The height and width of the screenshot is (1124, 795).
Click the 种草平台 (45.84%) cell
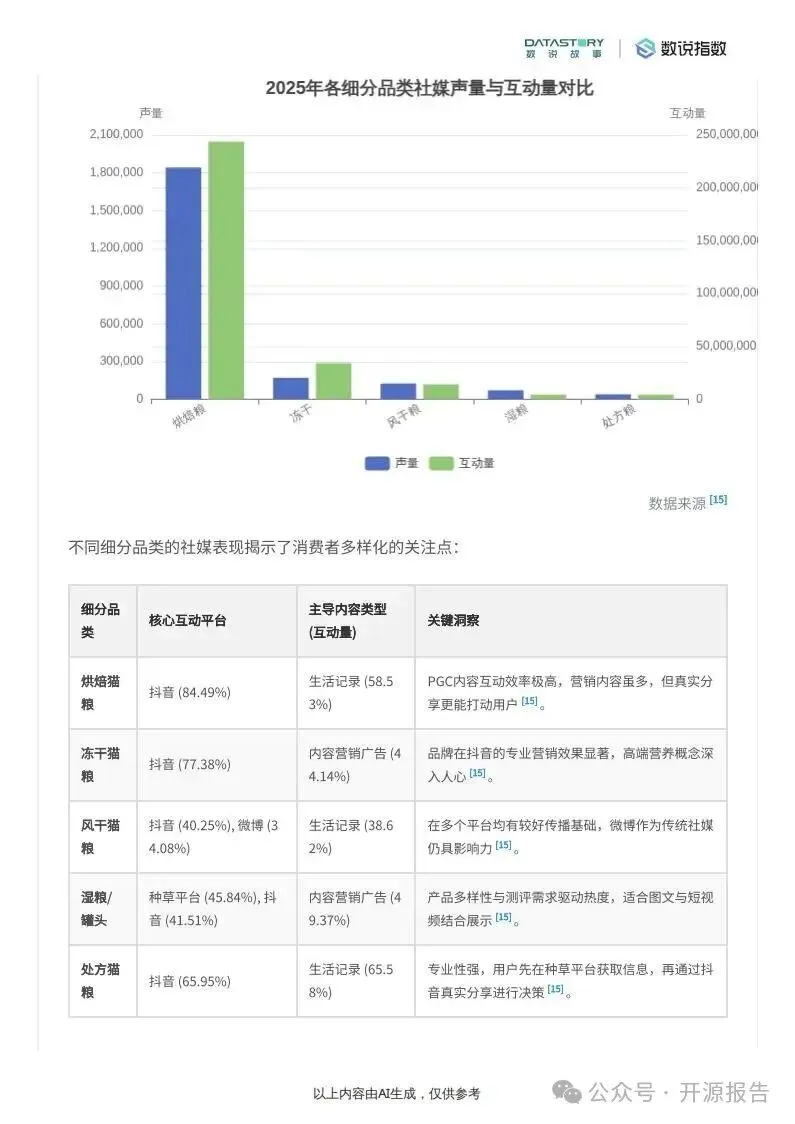click(x=216, y=909)
